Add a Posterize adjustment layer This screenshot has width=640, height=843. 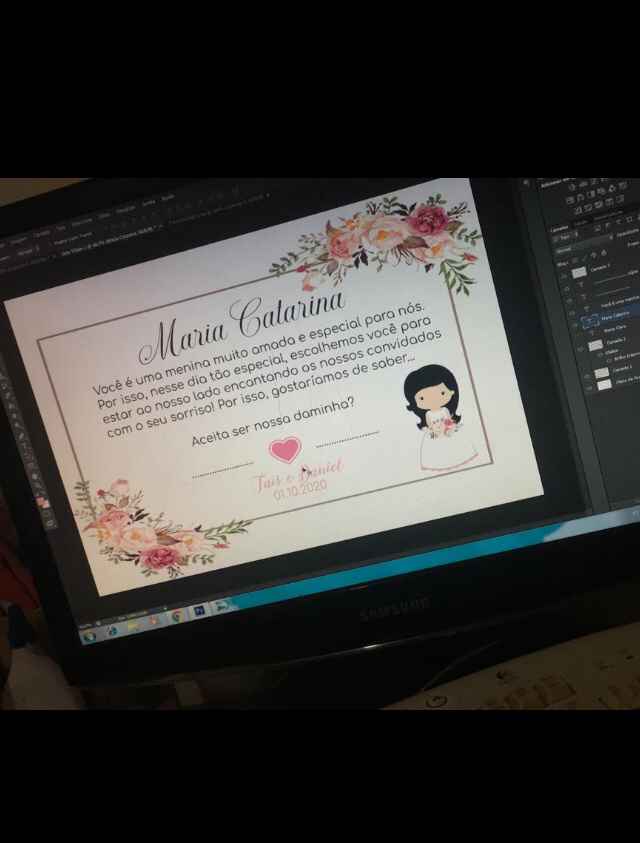click(588, 207)
